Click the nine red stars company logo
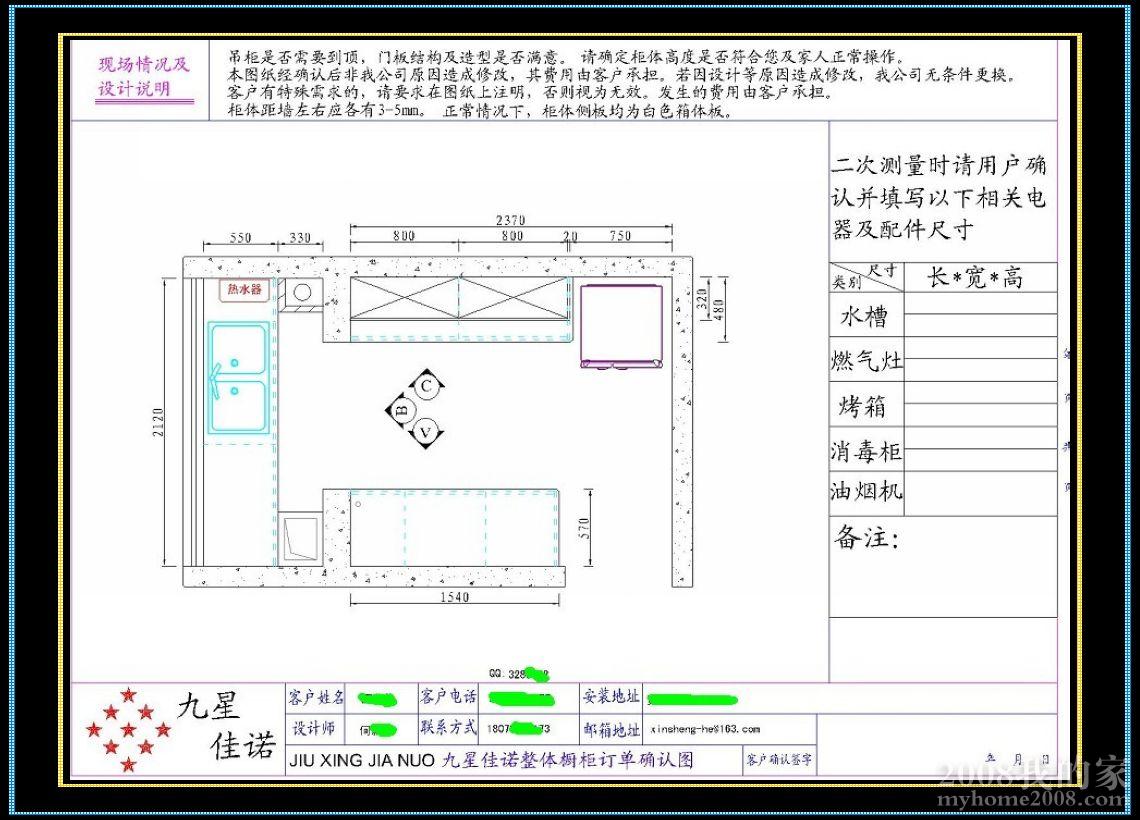 127,729
